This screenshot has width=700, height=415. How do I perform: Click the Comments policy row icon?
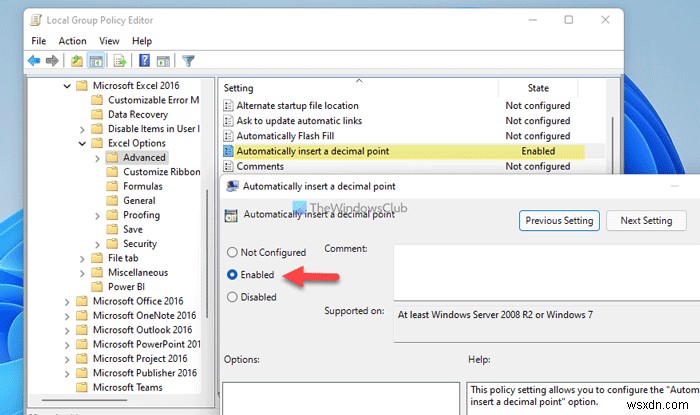(228, 166)
